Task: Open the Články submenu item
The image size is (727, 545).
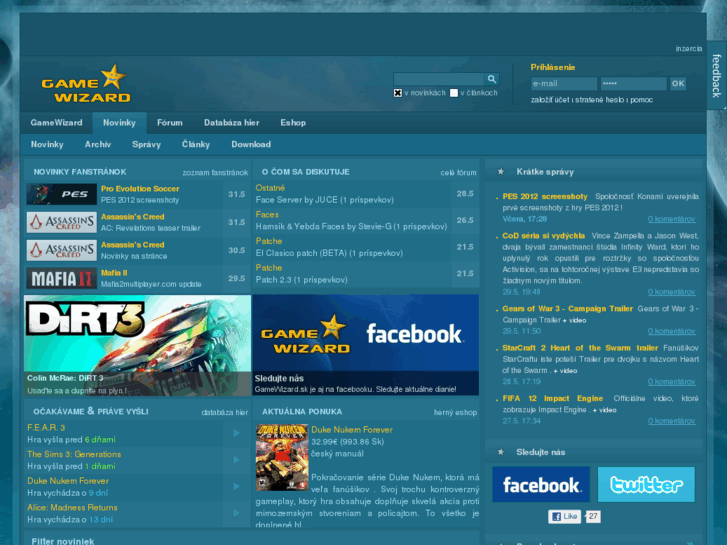Action: tap(196, 144)
